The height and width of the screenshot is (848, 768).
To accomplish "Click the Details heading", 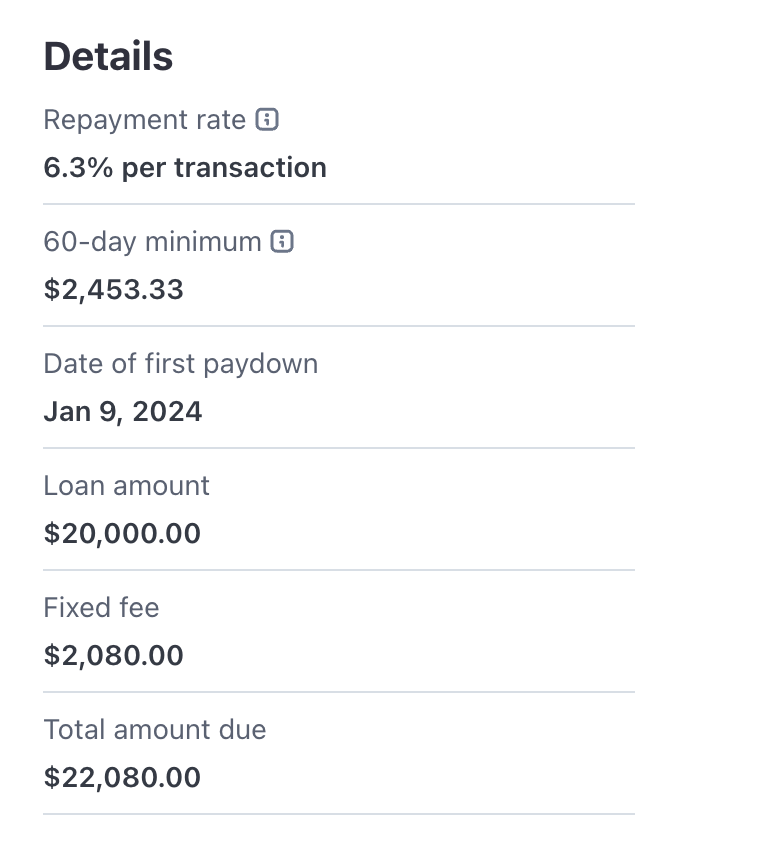I will tap(108, 57).
